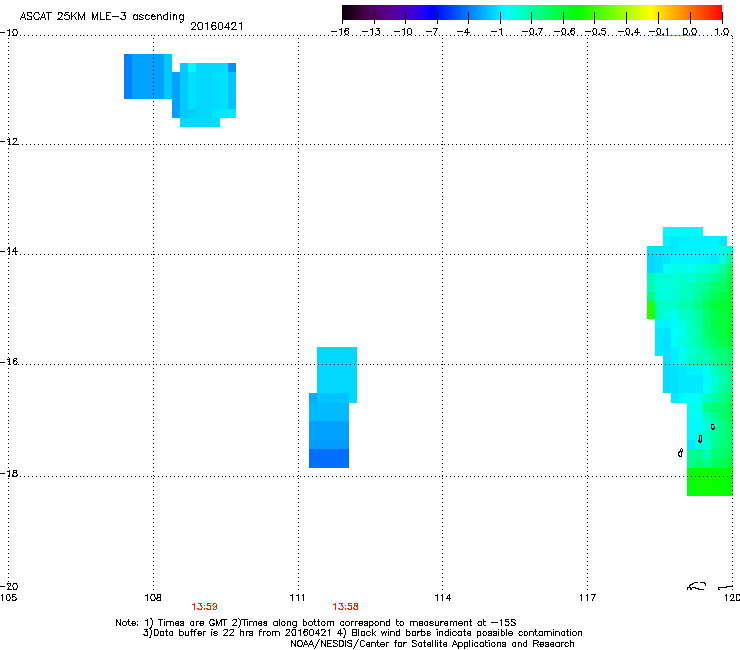Click the green-cyan data swath near longitude 120
740x650 pixels.
coord(690,362)
